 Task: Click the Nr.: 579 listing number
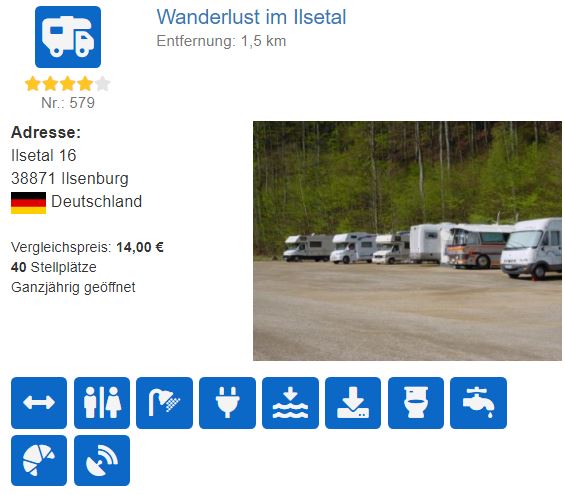(x=68, y=103)
